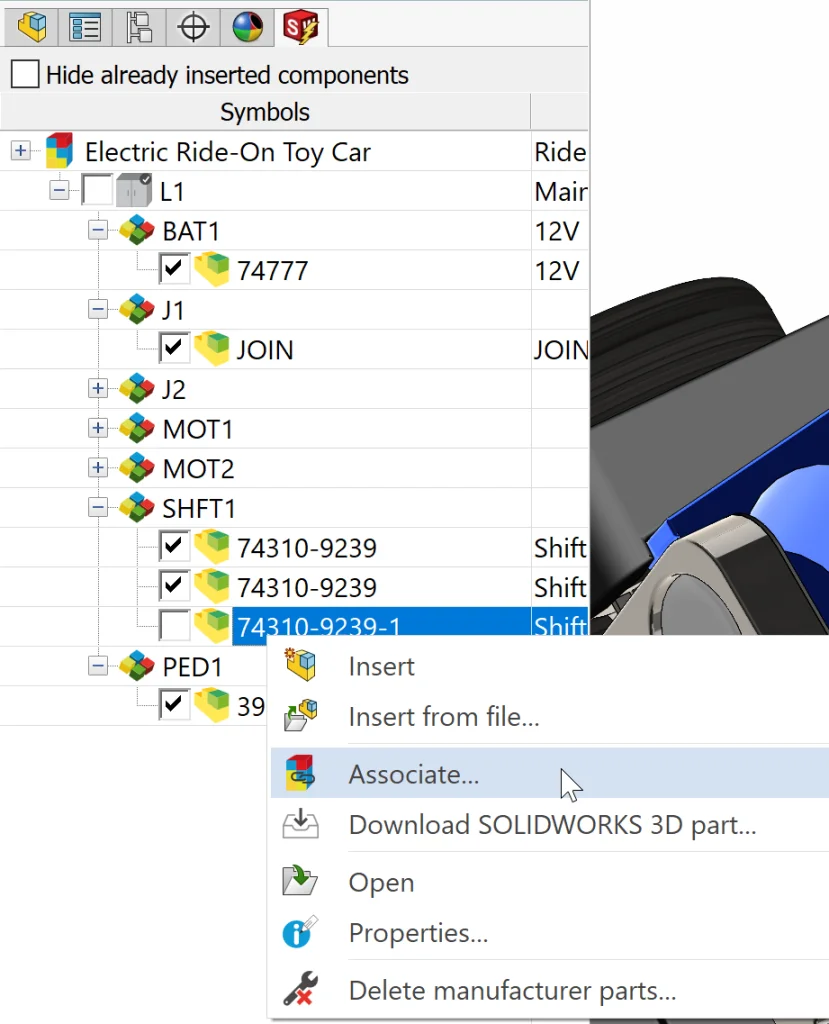Click the L1 cabinet icon

point(133,190)
